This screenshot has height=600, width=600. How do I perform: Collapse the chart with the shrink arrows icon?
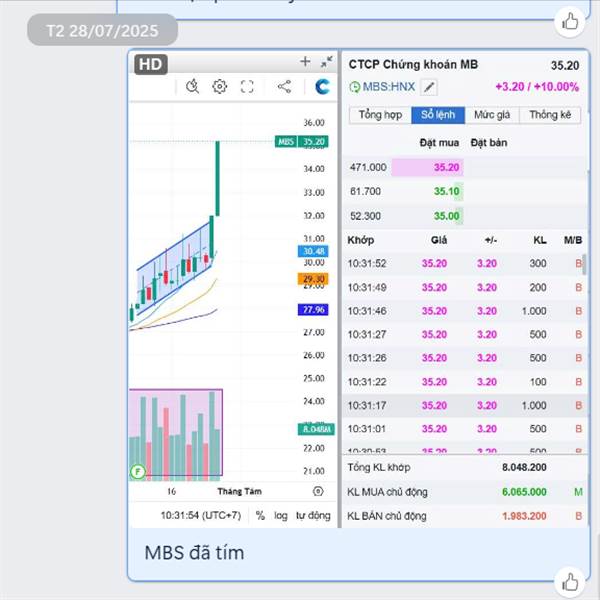click(x=326, y=62)
